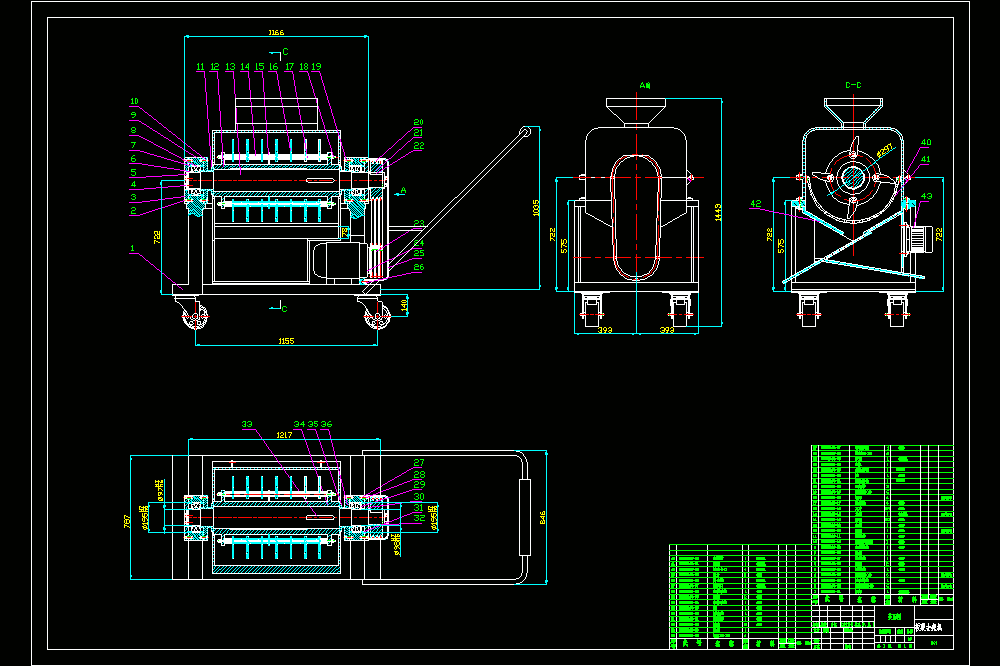1000x666 pixels.
Task: Pick part callout number 27
Action: 419,463
